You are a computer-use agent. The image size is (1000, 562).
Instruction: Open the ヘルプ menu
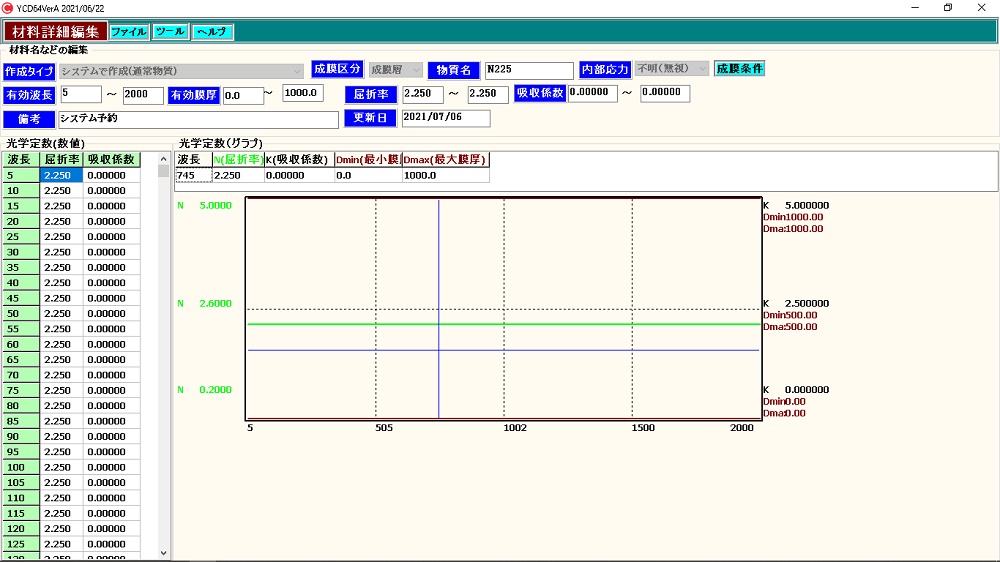tap(212, 32)
